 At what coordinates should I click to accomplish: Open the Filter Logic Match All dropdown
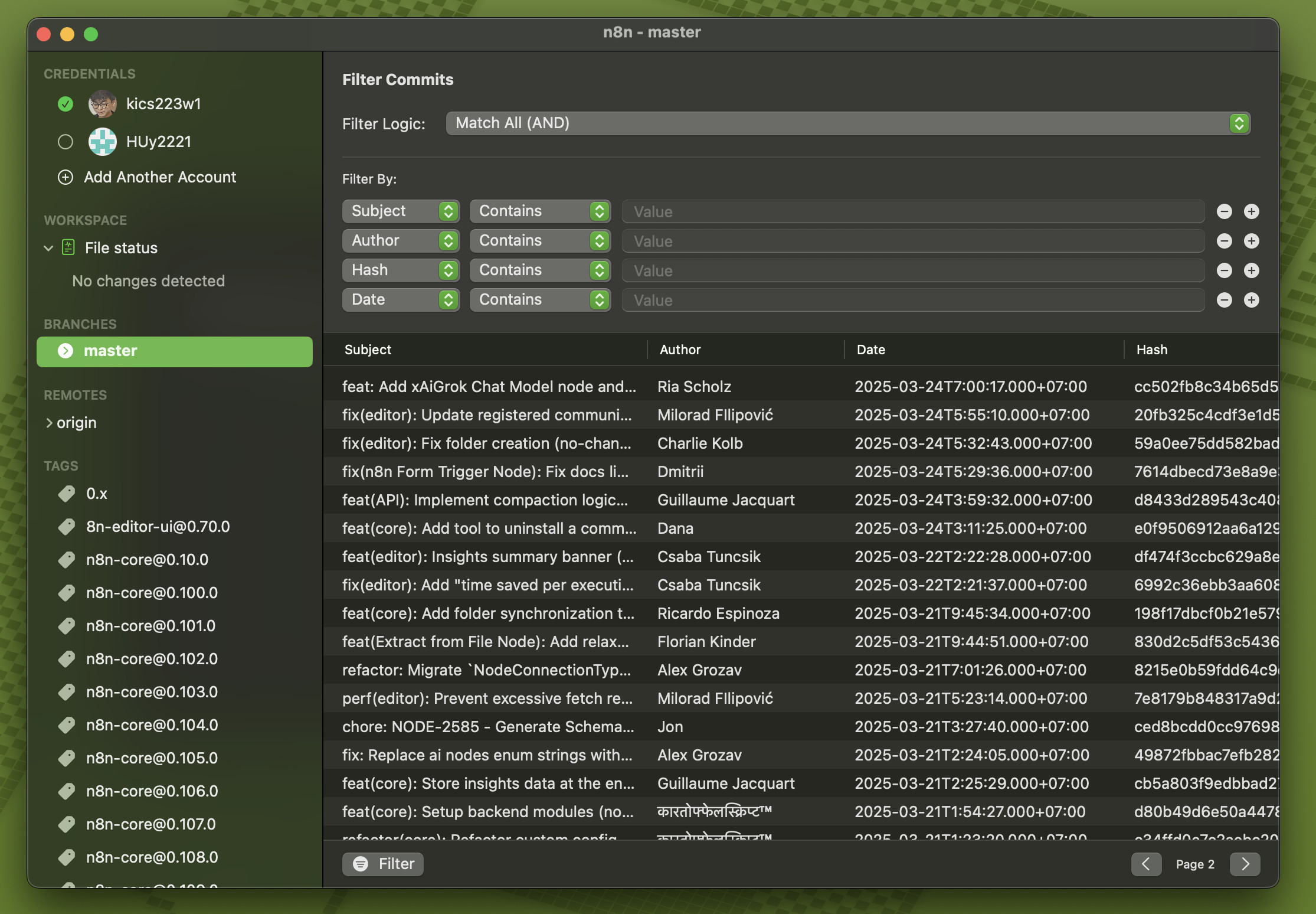point(848,123)
